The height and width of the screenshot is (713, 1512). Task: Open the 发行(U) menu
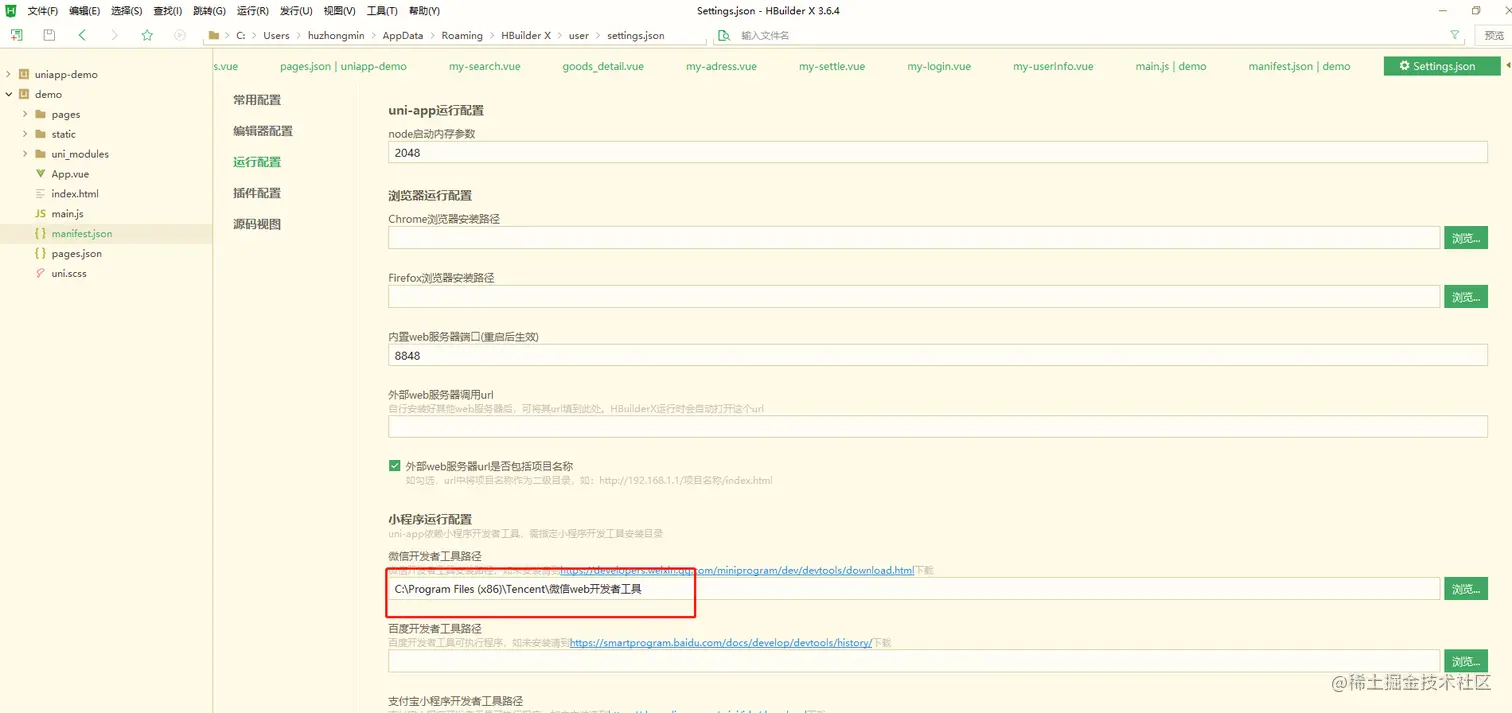click(295, 11)
